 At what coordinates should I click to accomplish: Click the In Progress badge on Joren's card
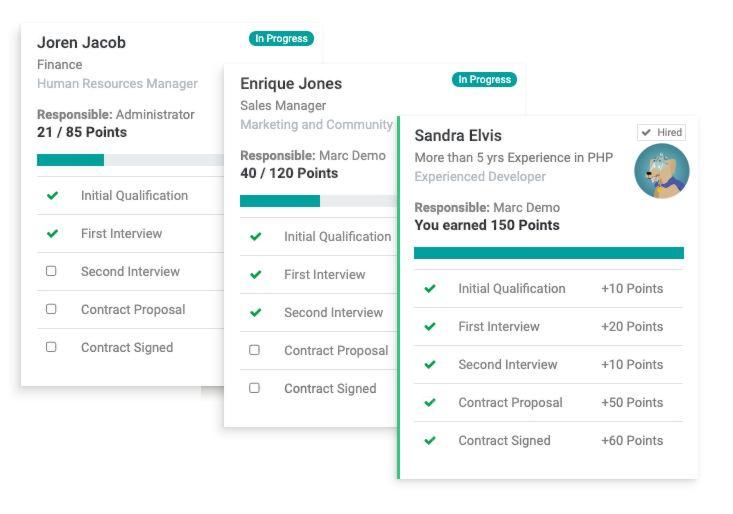click(x=281, y=39)
